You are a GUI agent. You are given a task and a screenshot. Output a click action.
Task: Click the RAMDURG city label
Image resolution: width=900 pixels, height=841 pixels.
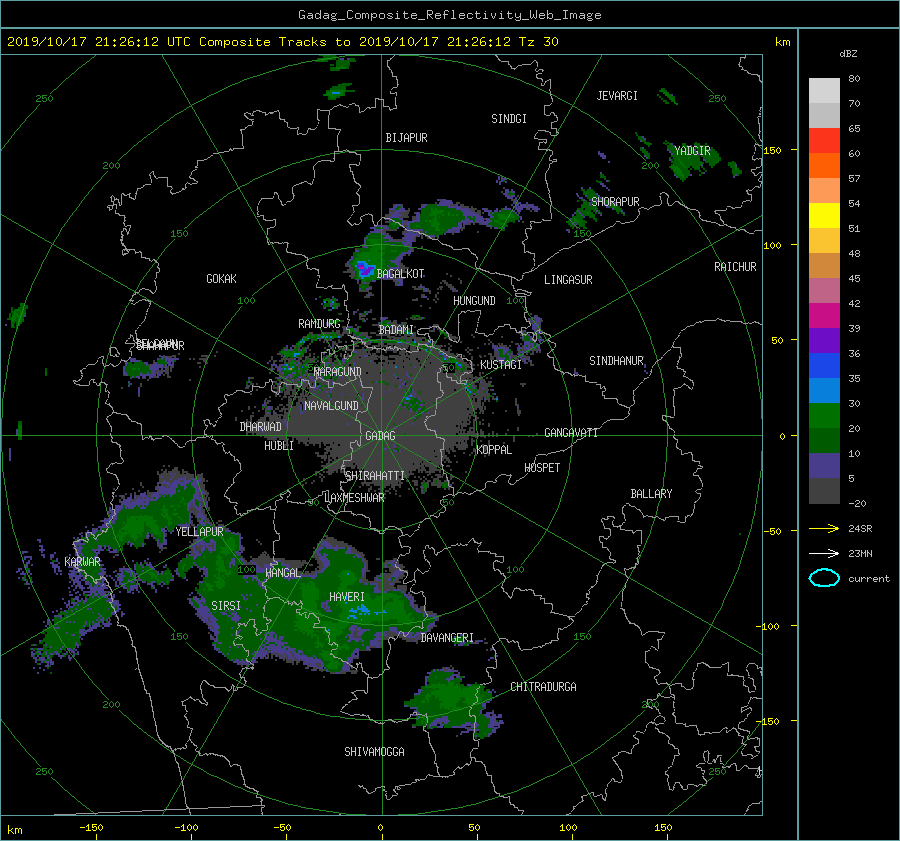[319, 324]
